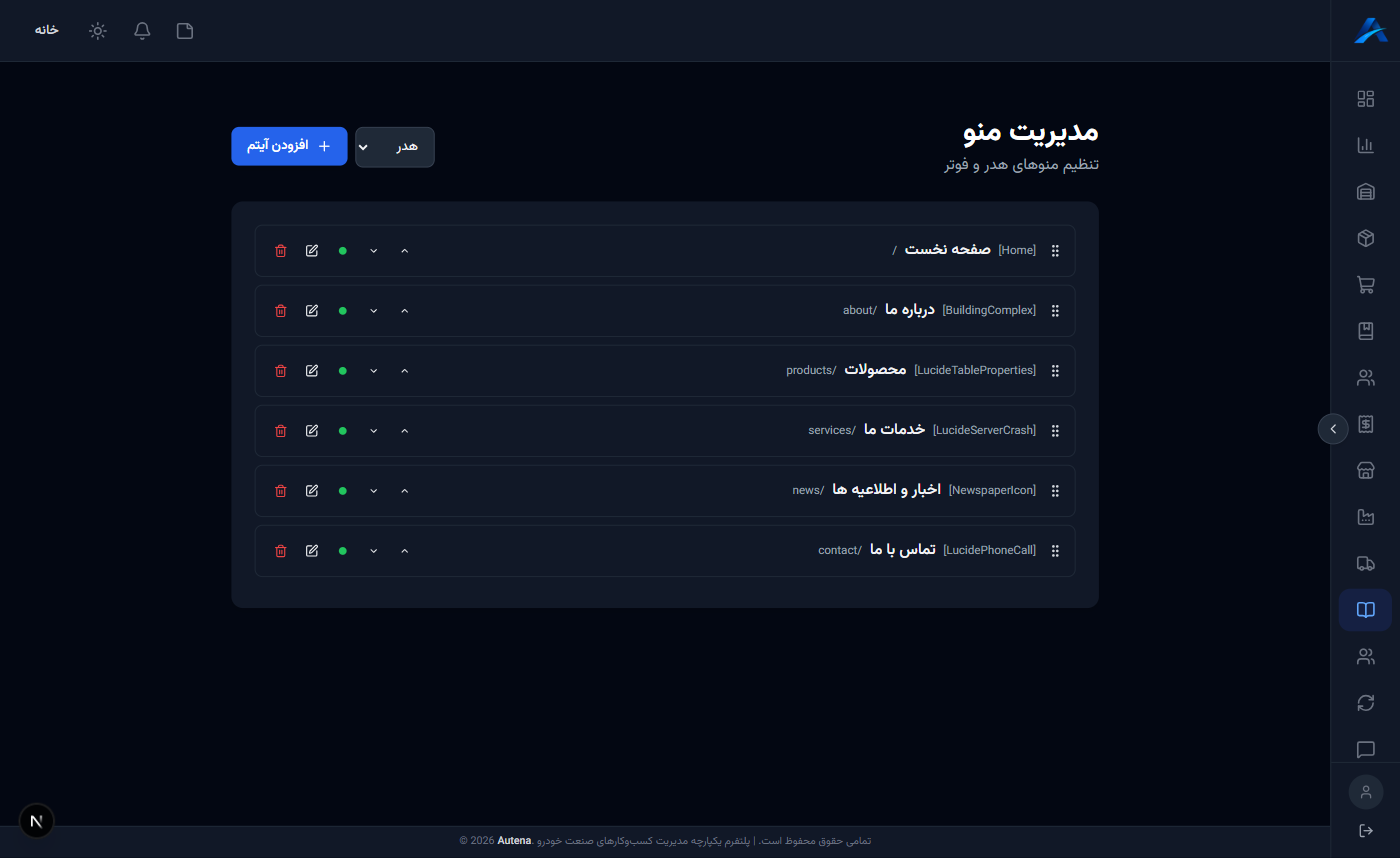This screenshot has width=1400, height=858.
Task: Toggle active status dot of اخبار و اطلاعیه ها
Action: (343, 491)
